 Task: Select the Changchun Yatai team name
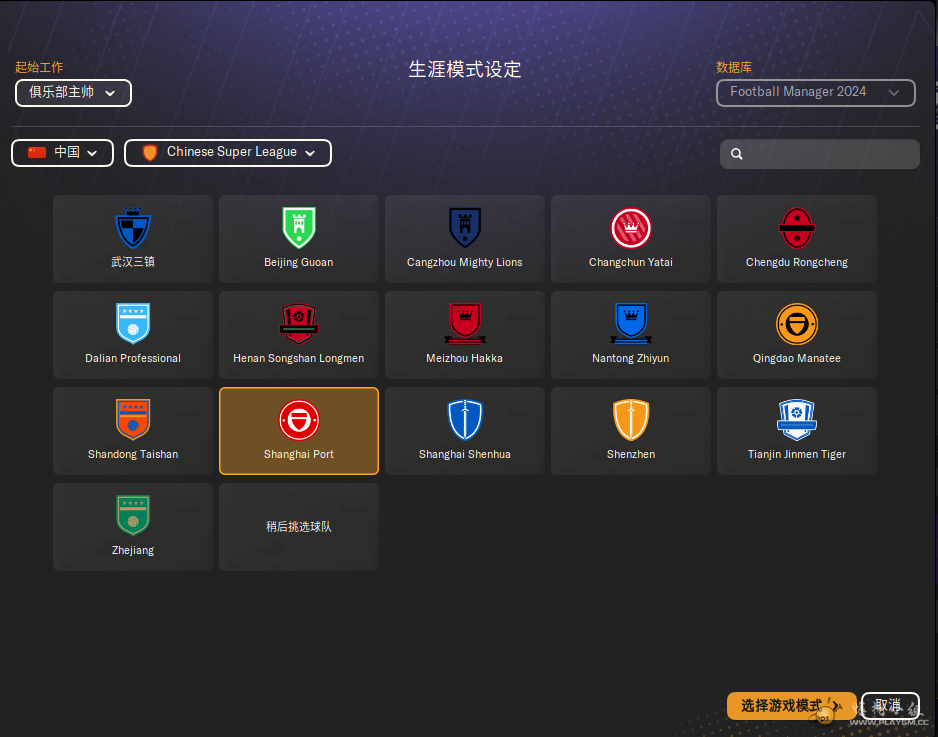(631, 262)
